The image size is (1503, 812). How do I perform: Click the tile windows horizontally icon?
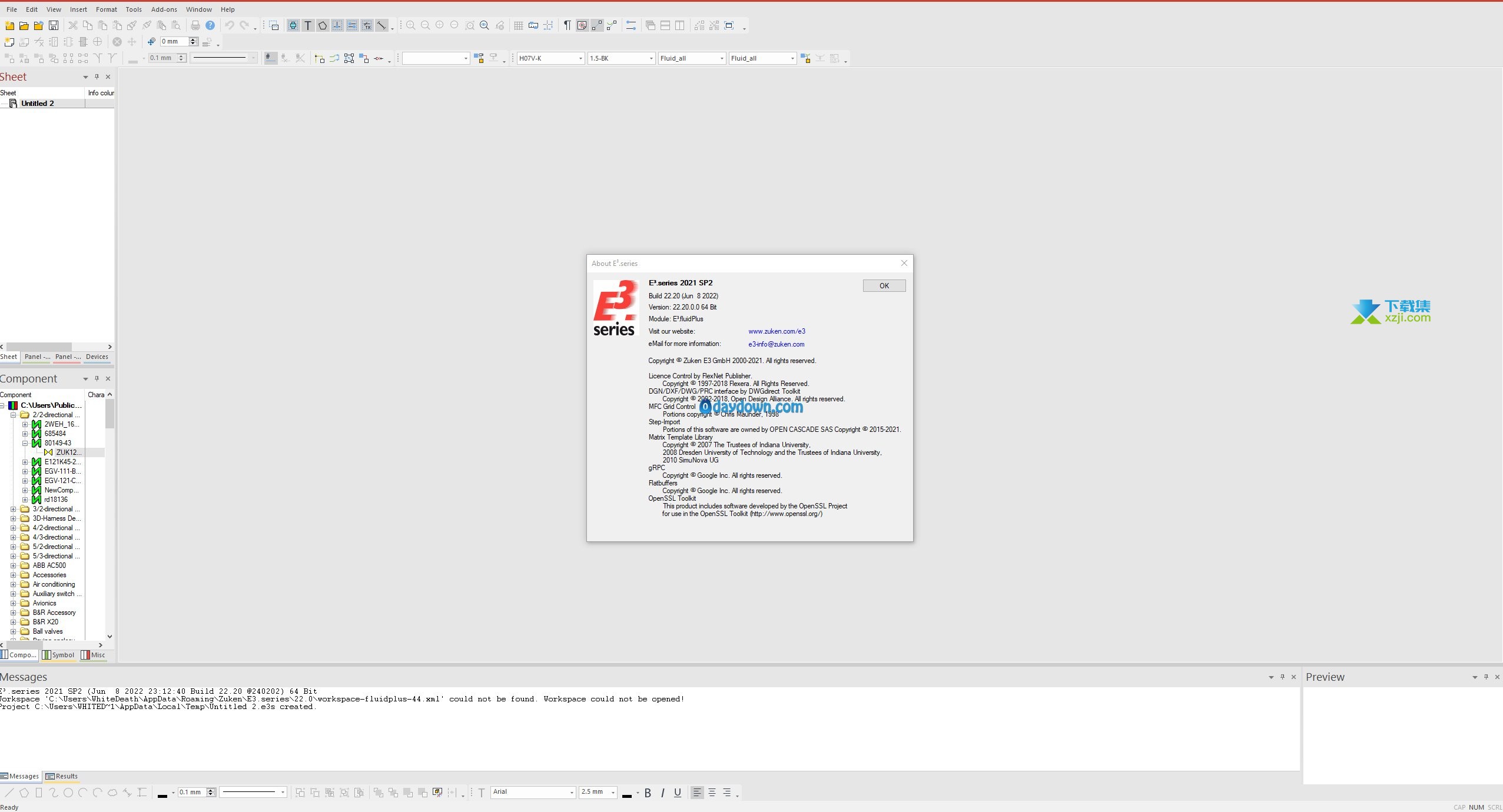665,25
